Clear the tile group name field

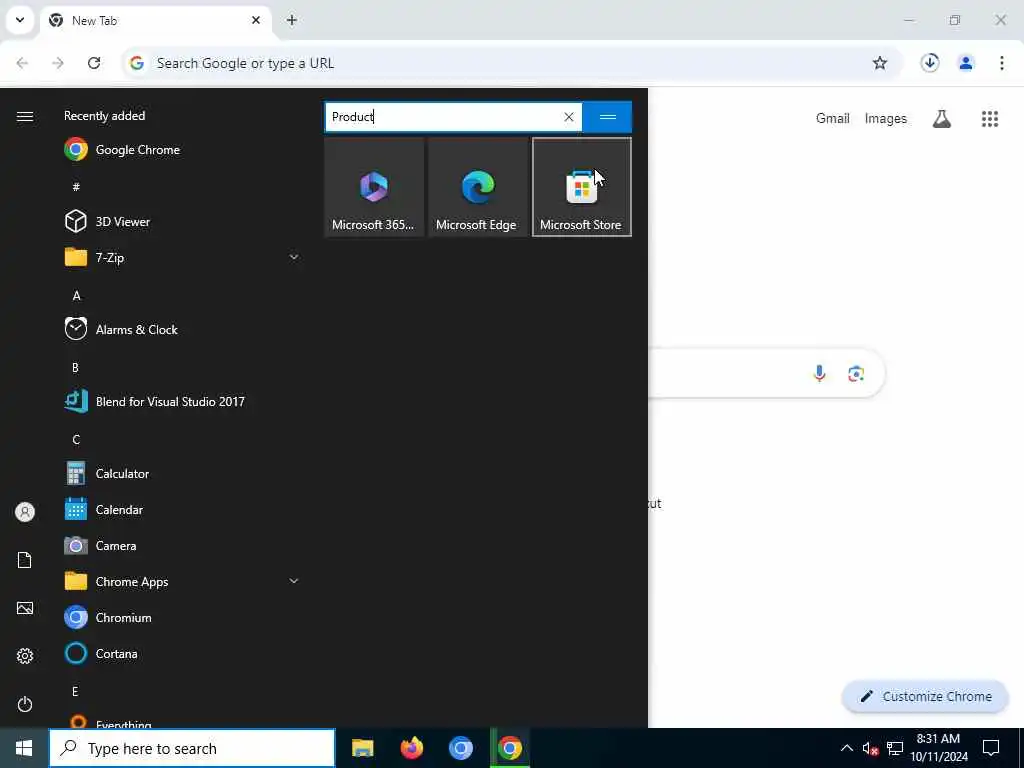[569, 117]
